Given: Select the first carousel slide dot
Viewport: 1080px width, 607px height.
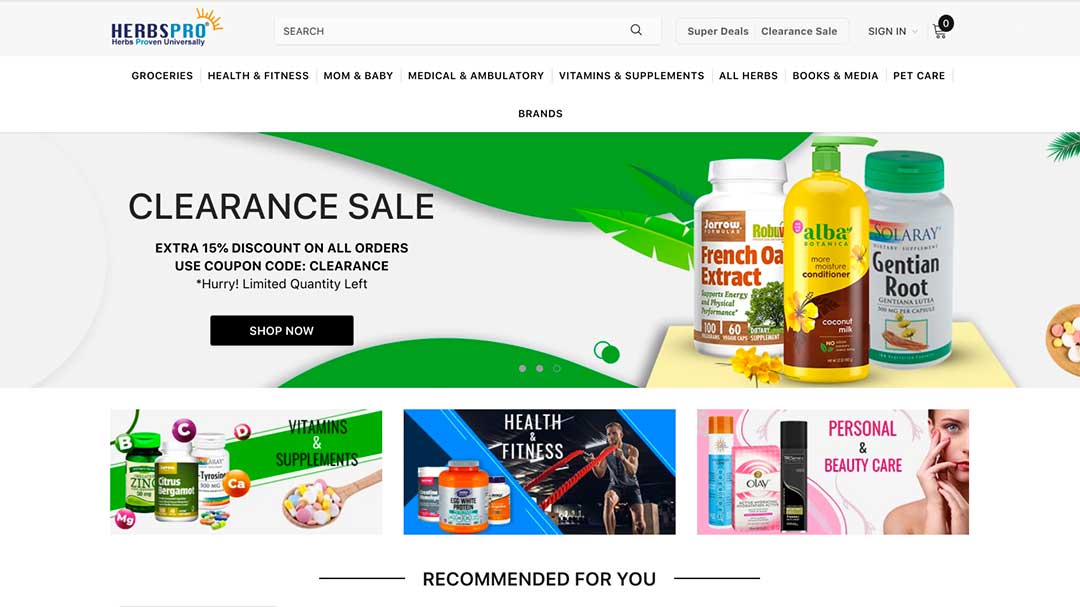Looking at the screenshot, I should point(522,369).
